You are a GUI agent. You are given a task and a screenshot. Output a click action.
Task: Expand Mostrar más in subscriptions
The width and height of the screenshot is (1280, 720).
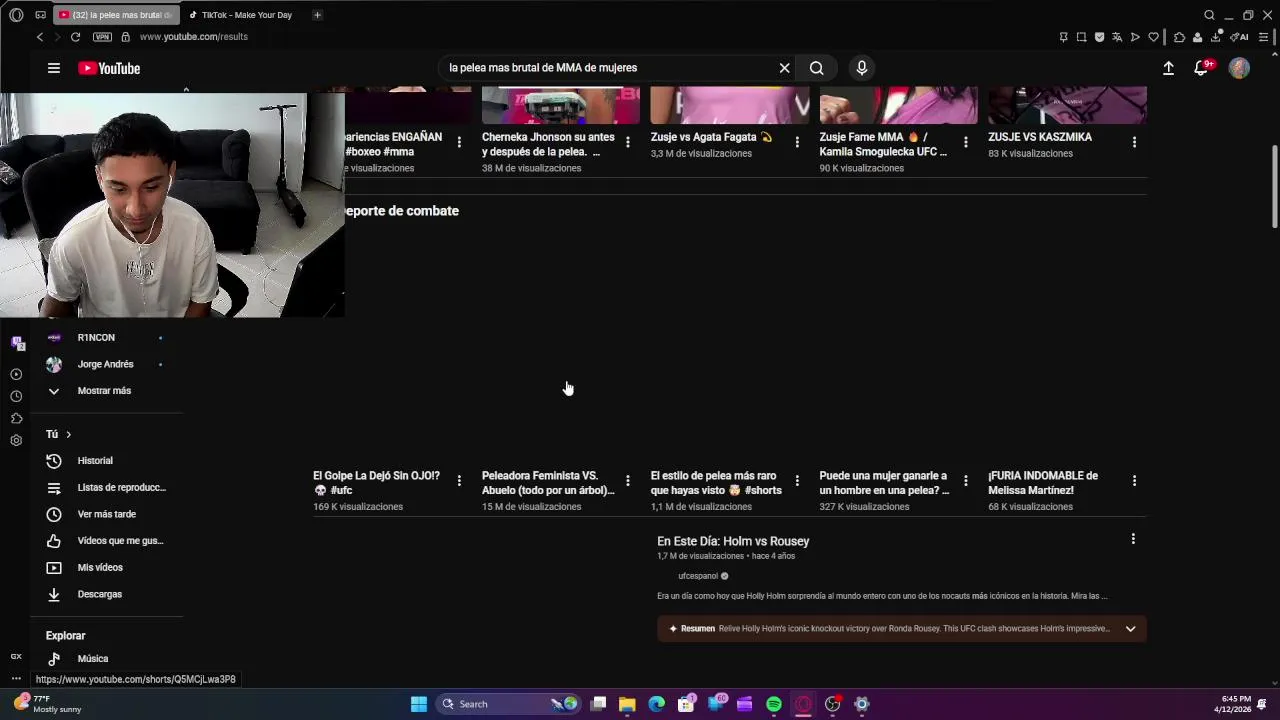pos(105,391)
